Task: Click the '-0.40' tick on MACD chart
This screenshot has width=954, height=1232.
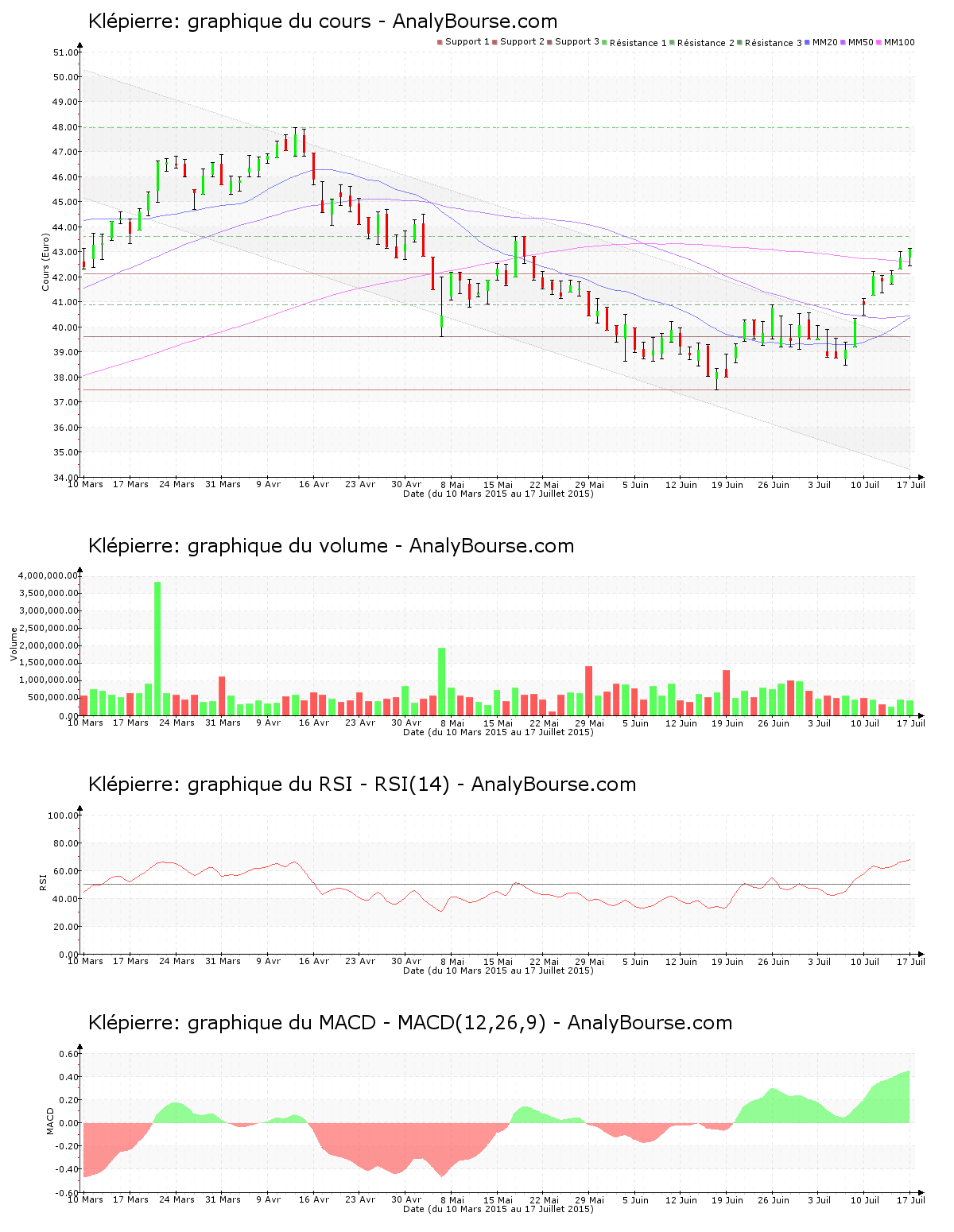Action: [67, 1169]
